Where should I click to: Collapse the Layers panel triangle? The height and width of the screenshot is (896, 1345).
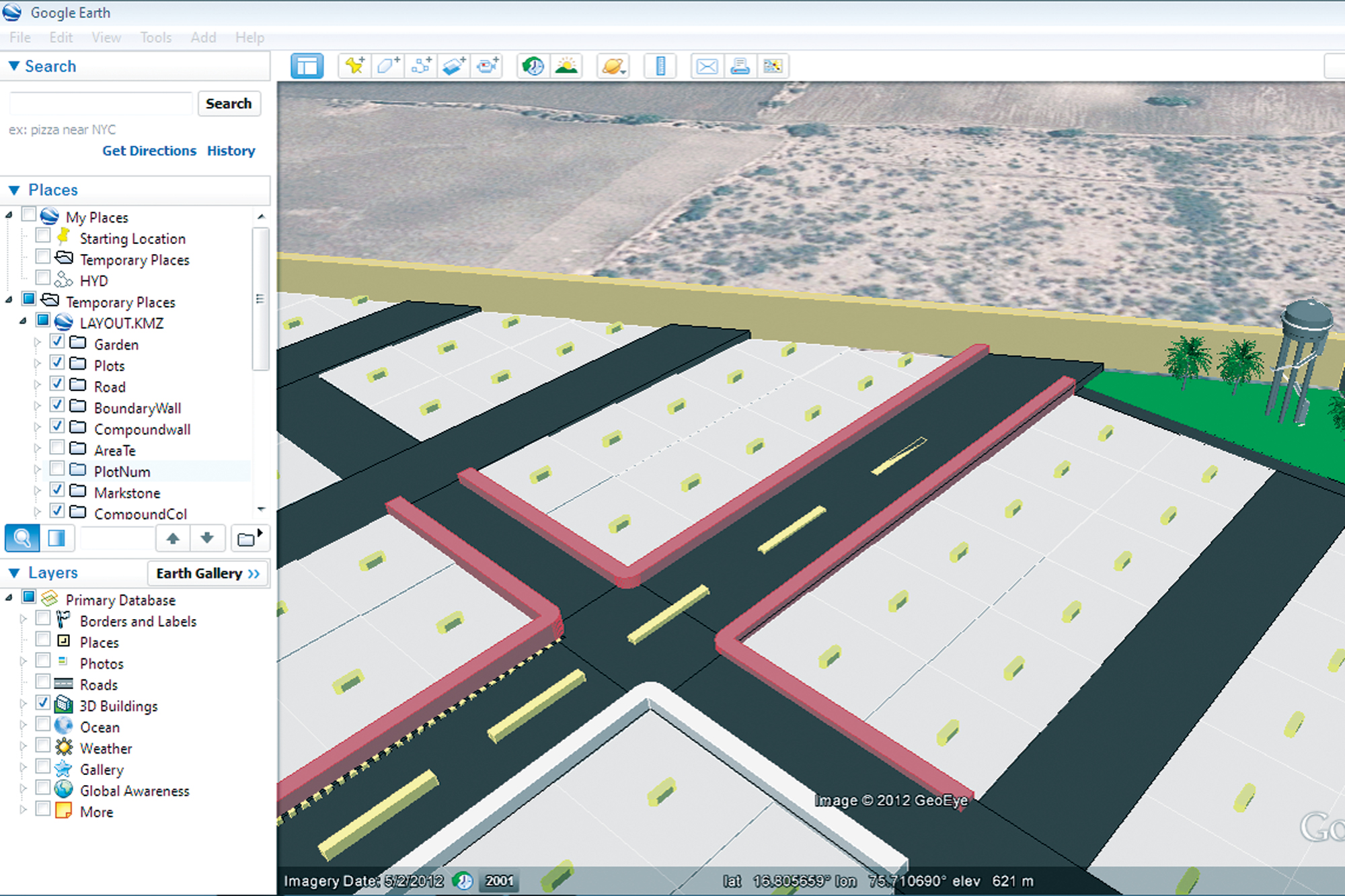[x=13, y=573]
